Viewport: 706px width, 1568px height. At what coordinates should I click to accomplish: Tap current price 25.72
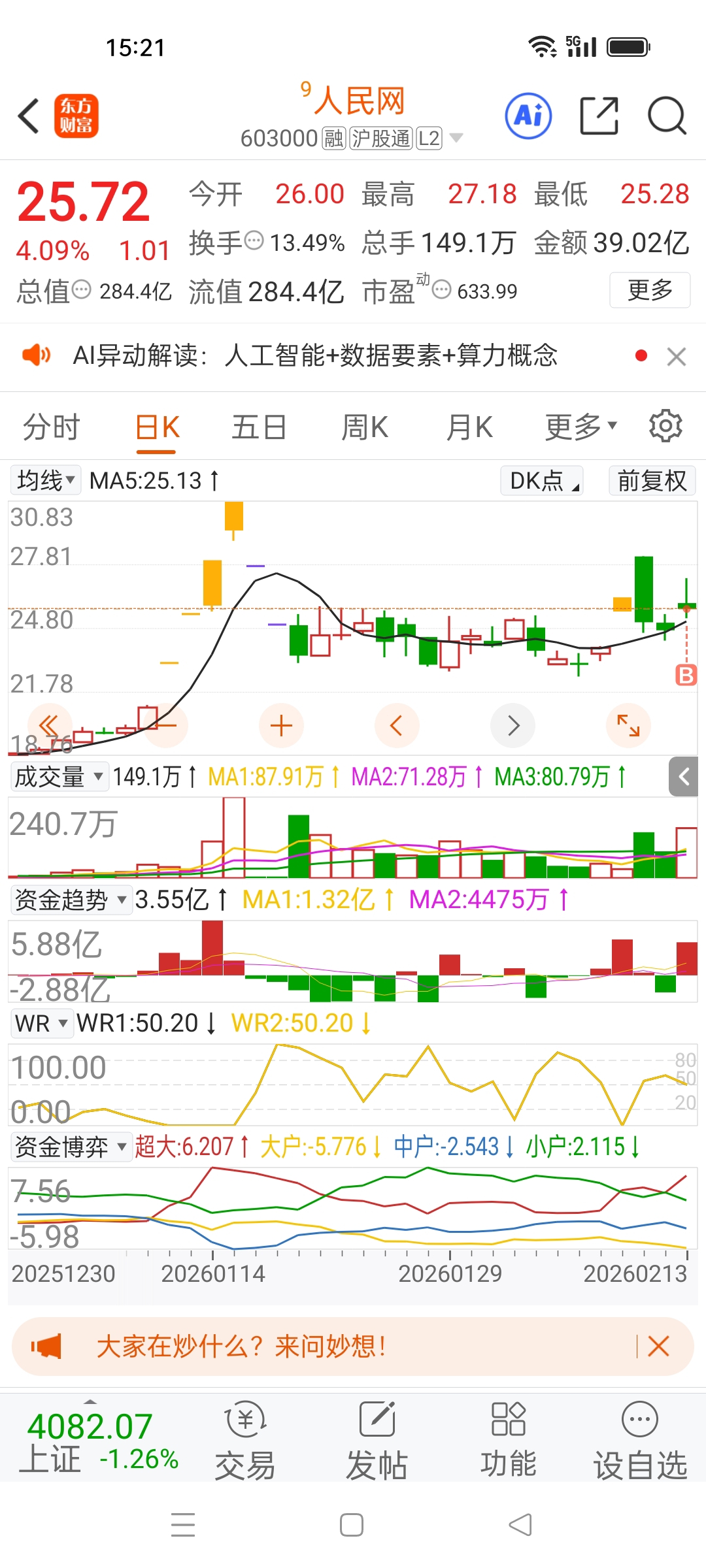pos(83,202)
